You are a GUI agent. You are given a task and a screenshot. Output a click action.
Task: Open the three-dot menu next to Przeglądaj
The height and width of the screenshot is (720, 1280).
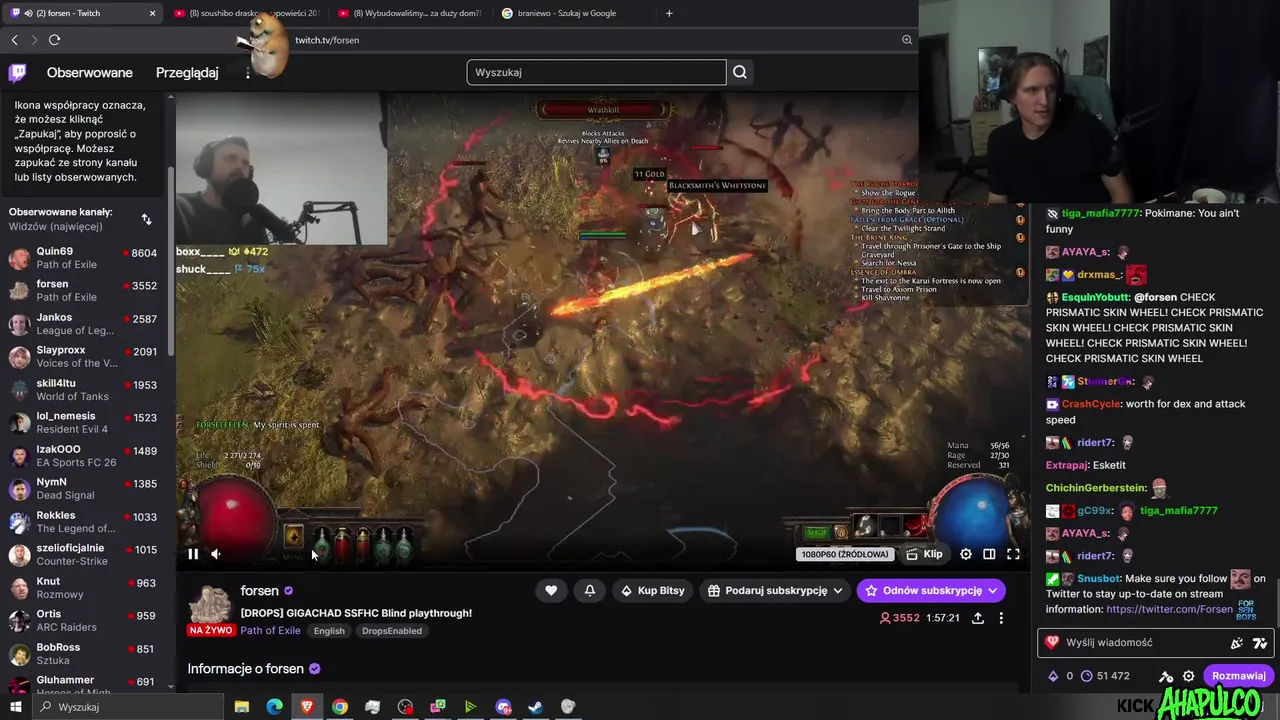click(248, 72)
